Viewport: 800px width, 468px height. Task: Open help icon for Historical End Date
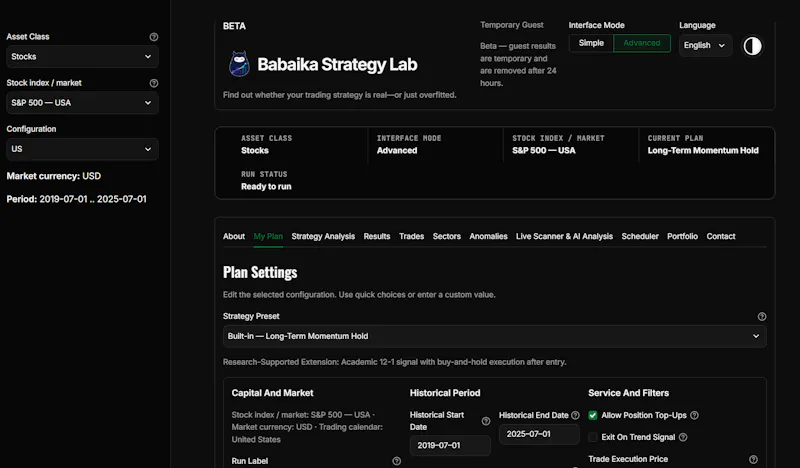click(x=575, y=415)
